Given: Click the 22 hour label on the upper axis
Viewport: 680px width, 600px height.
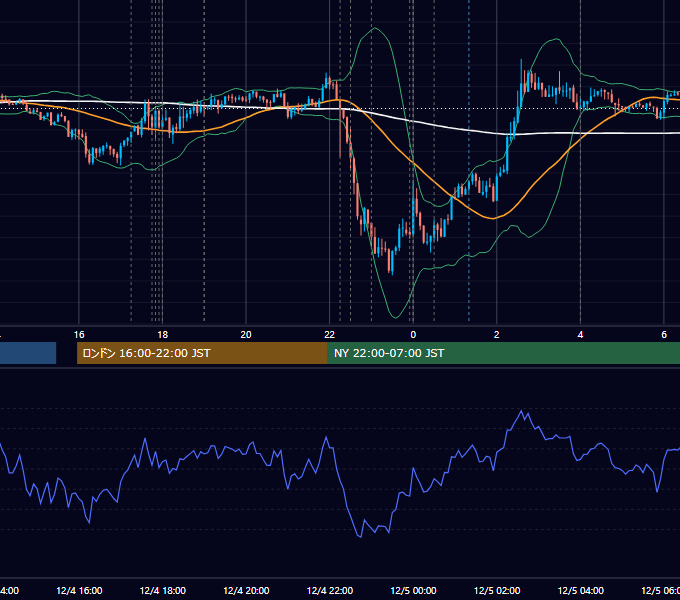Looking at the screenshot, I should [x=330, y=335].
